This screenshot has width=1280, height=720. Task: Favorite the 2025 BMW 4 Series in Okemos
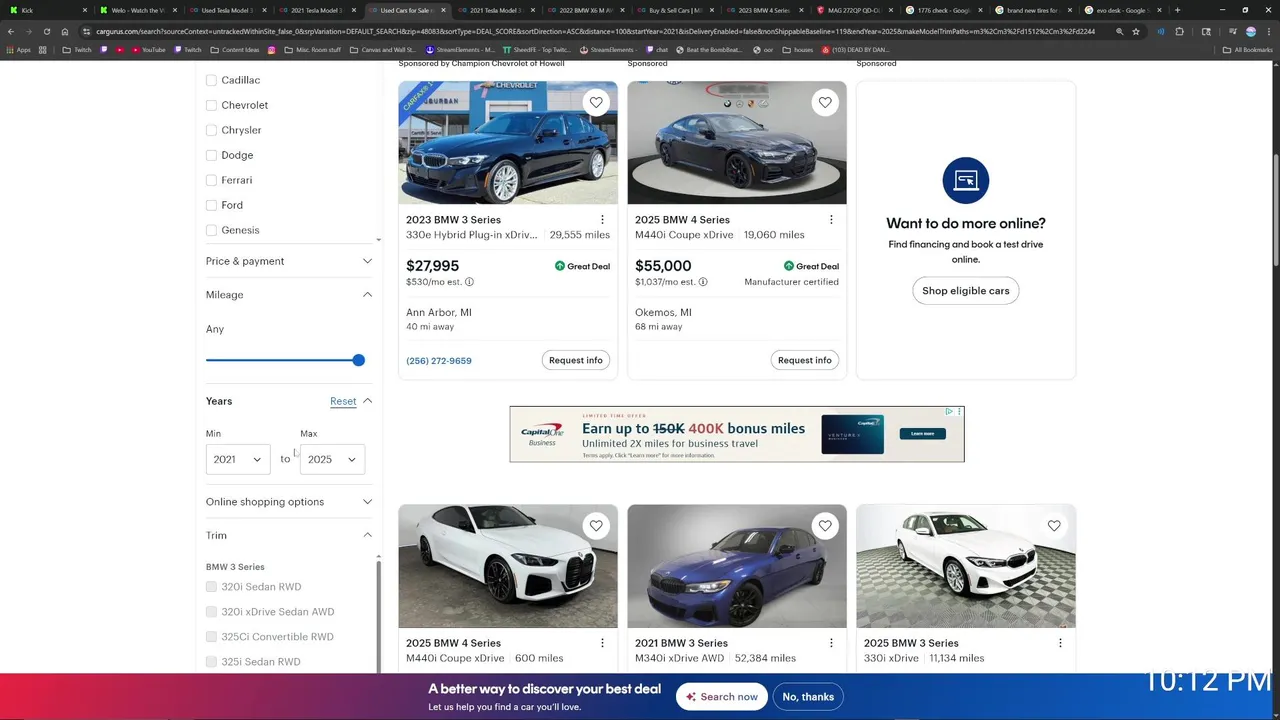click(x=825, y=102)
